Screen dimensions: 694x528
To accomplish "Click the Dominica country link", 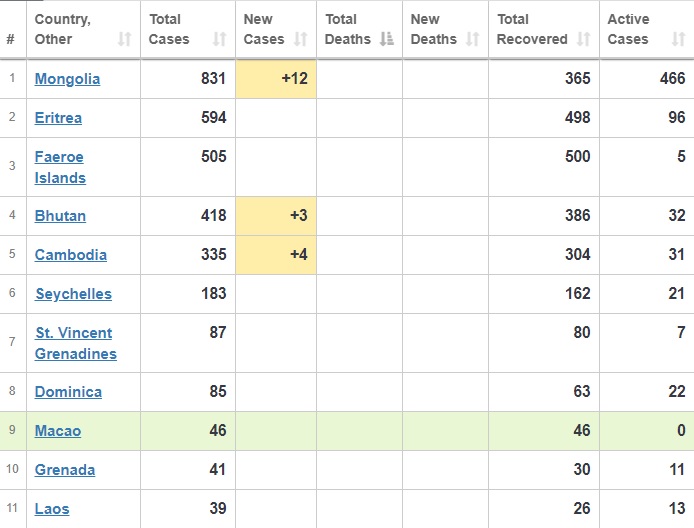I will coord(68,392).
